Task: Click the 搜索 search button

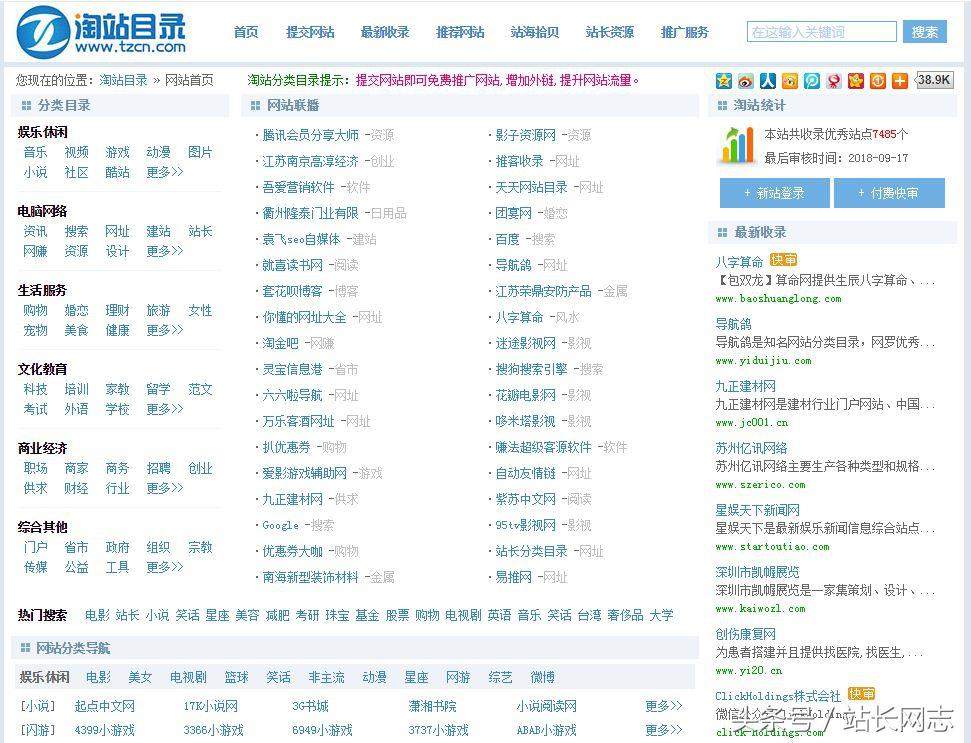Action: 925,32
